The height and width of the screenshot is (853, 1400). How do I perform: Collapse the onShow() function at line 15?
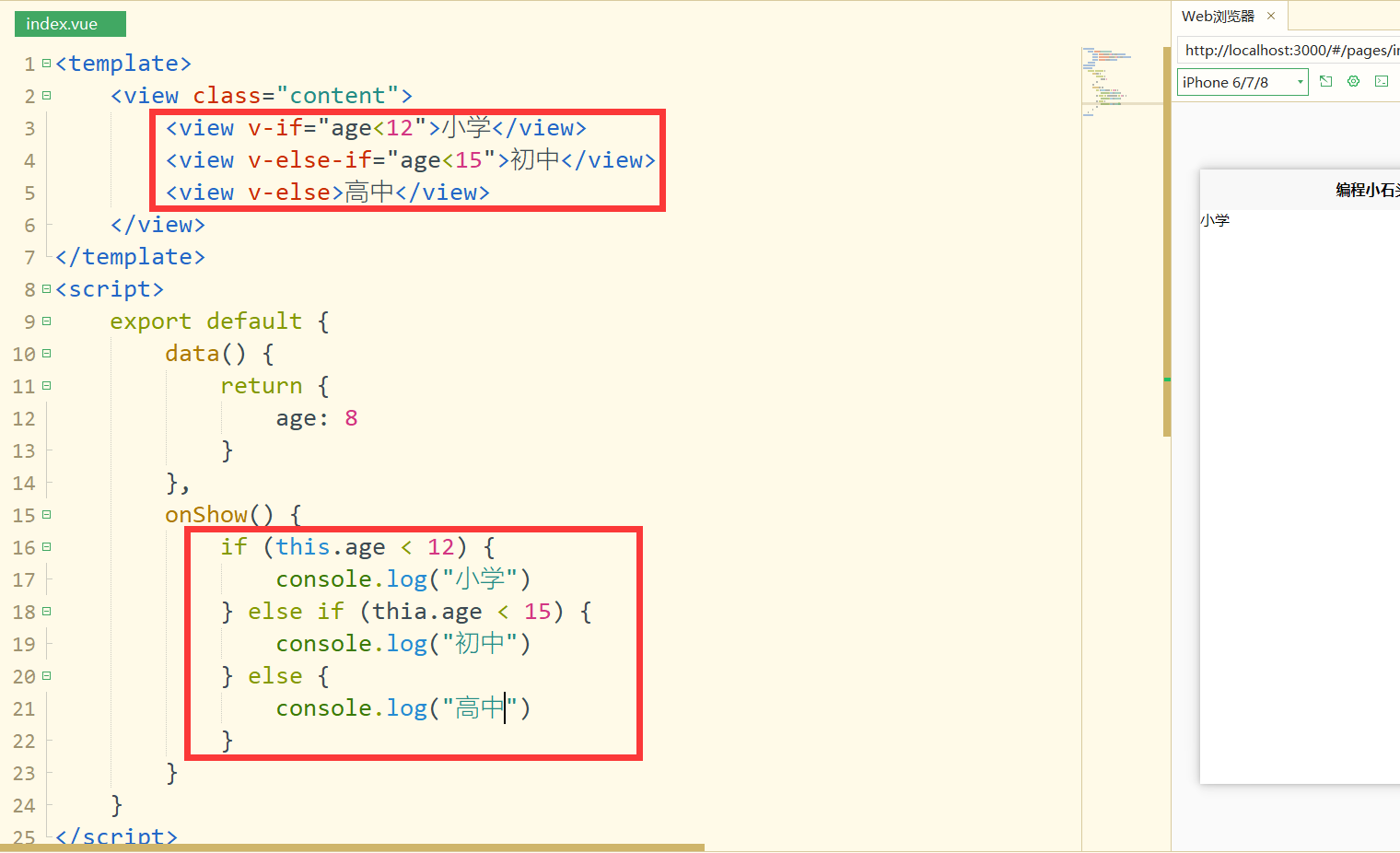[x=46, y=515]
